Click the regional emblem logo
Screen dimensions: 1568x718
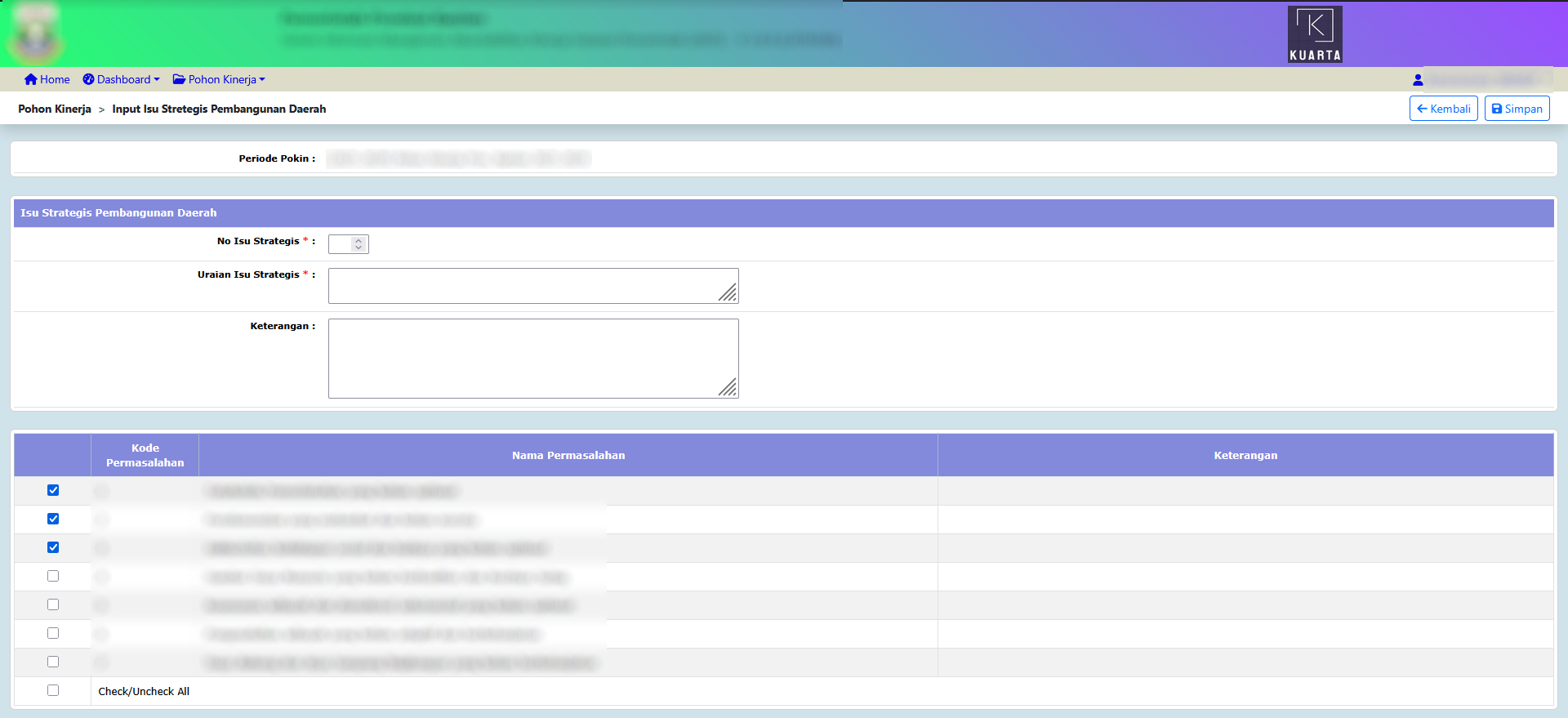tap(36, 34)
